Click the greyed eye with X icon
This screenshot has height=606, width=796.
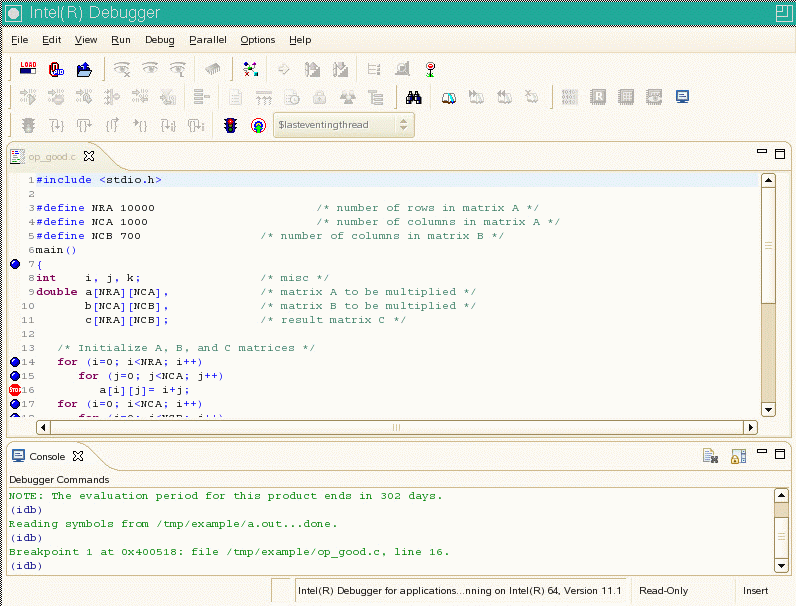click(122, 69)
